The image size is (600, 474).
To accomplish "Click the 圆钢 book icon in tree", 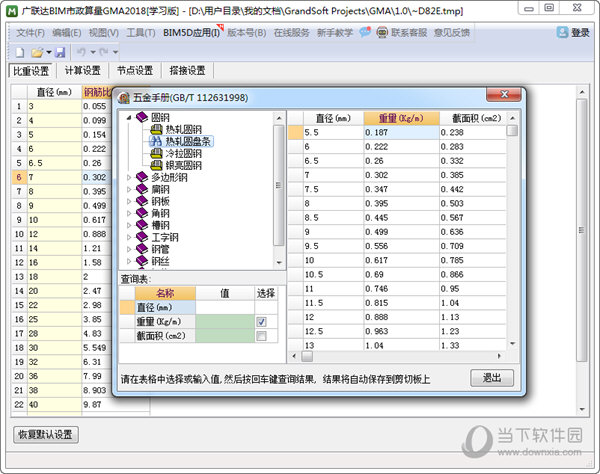I will coord(142,117).
